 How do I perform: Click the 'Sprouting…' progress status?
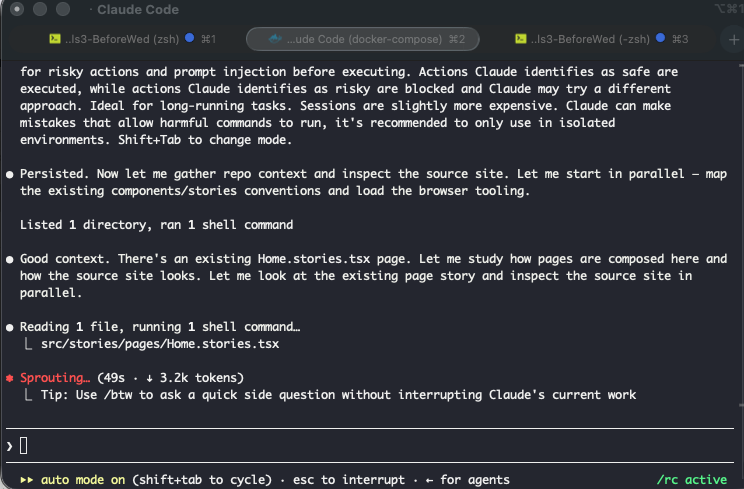[55, 378]
